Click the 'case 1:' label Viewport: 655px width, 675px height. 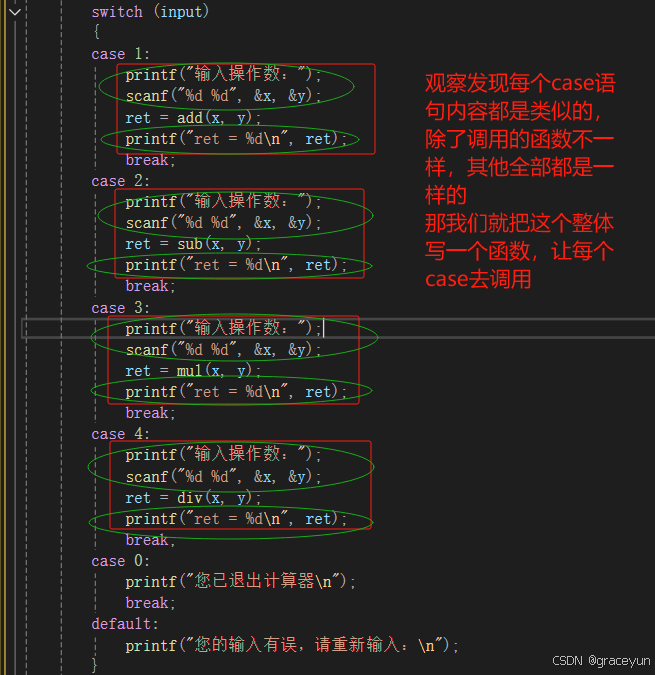(120, 54)
